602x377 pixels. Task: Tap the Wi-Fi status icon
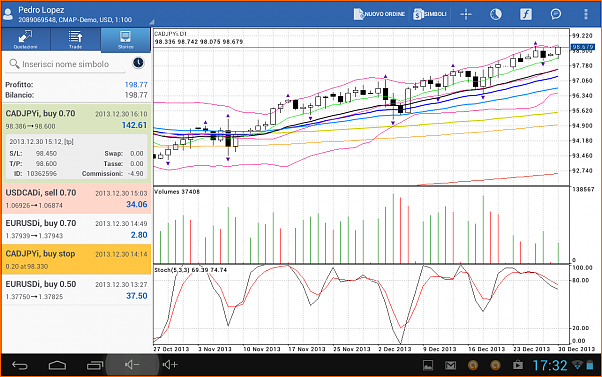coord(577,365)
